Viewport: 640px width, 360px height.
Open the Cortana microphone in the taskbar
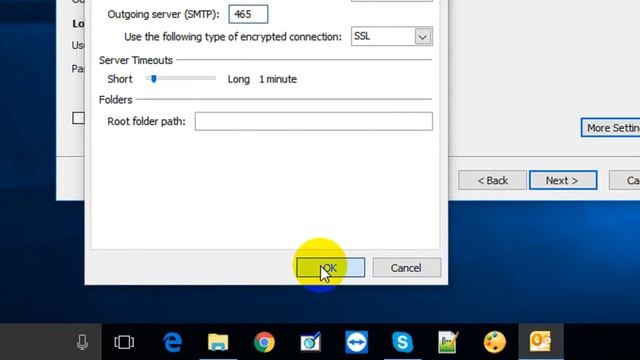click(x=82, y=342)
